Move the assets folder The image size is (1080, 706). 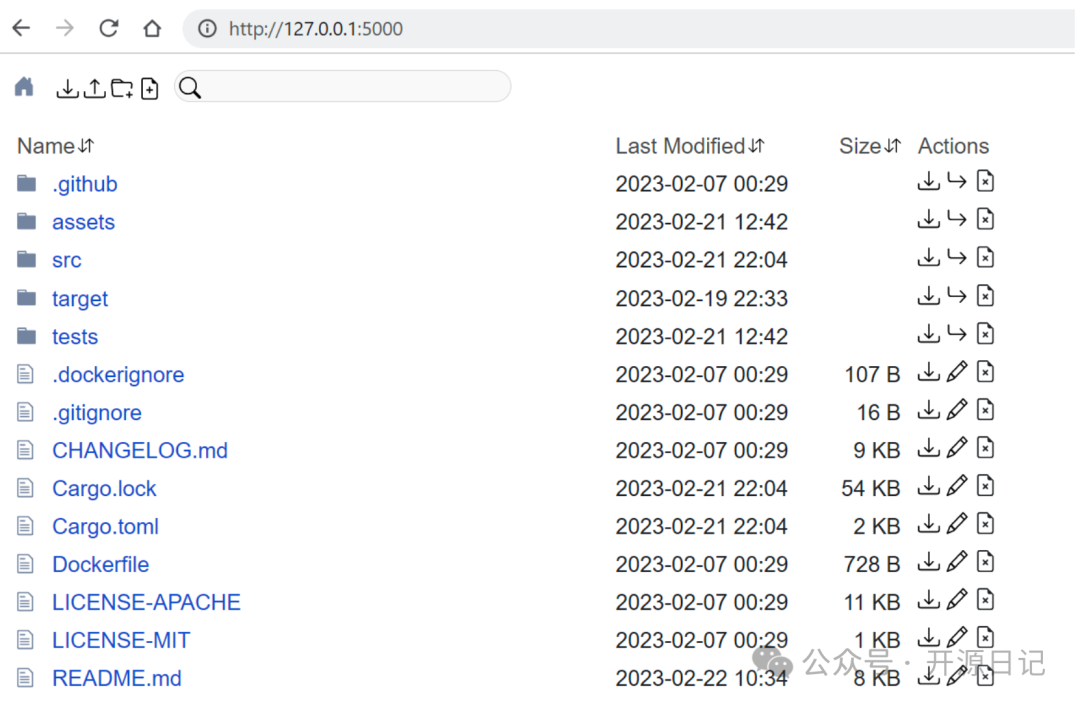pos(957,220)
